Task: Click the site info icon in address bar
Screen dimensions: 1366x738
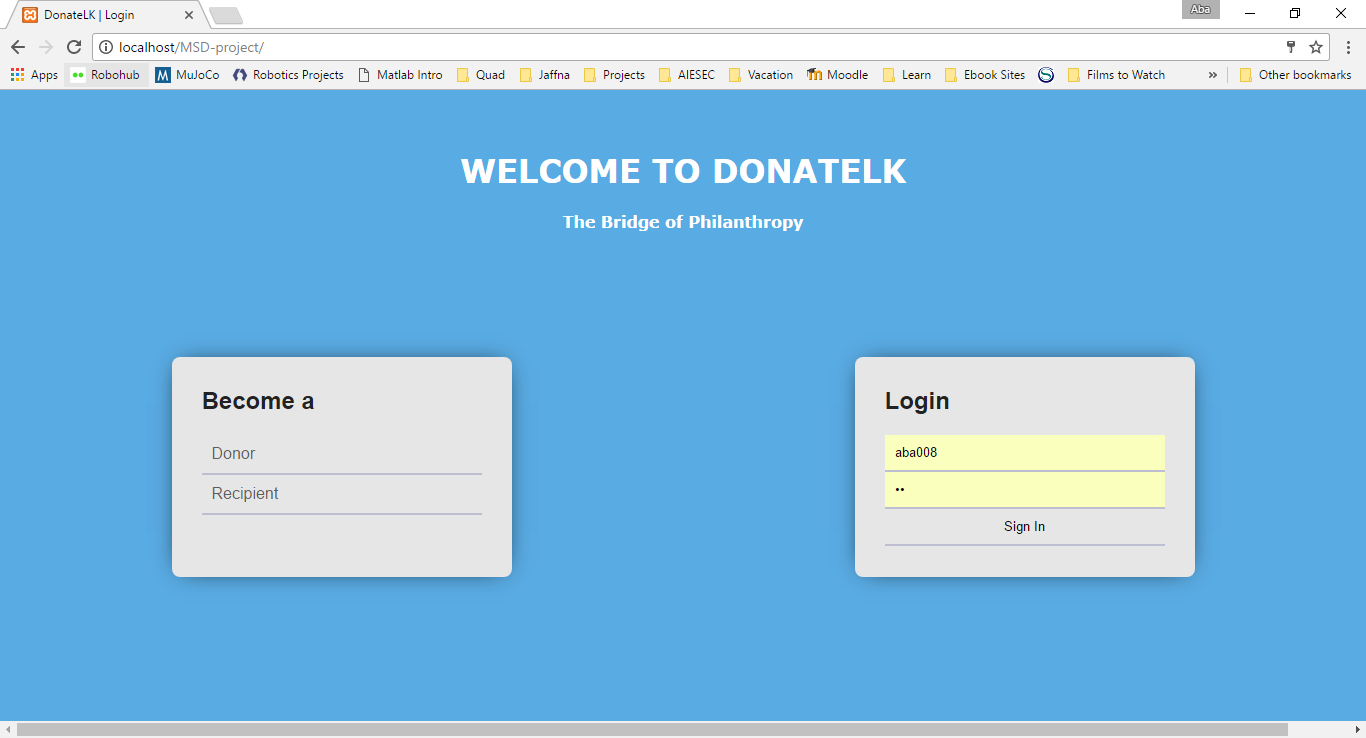Action: click(105, 46)
